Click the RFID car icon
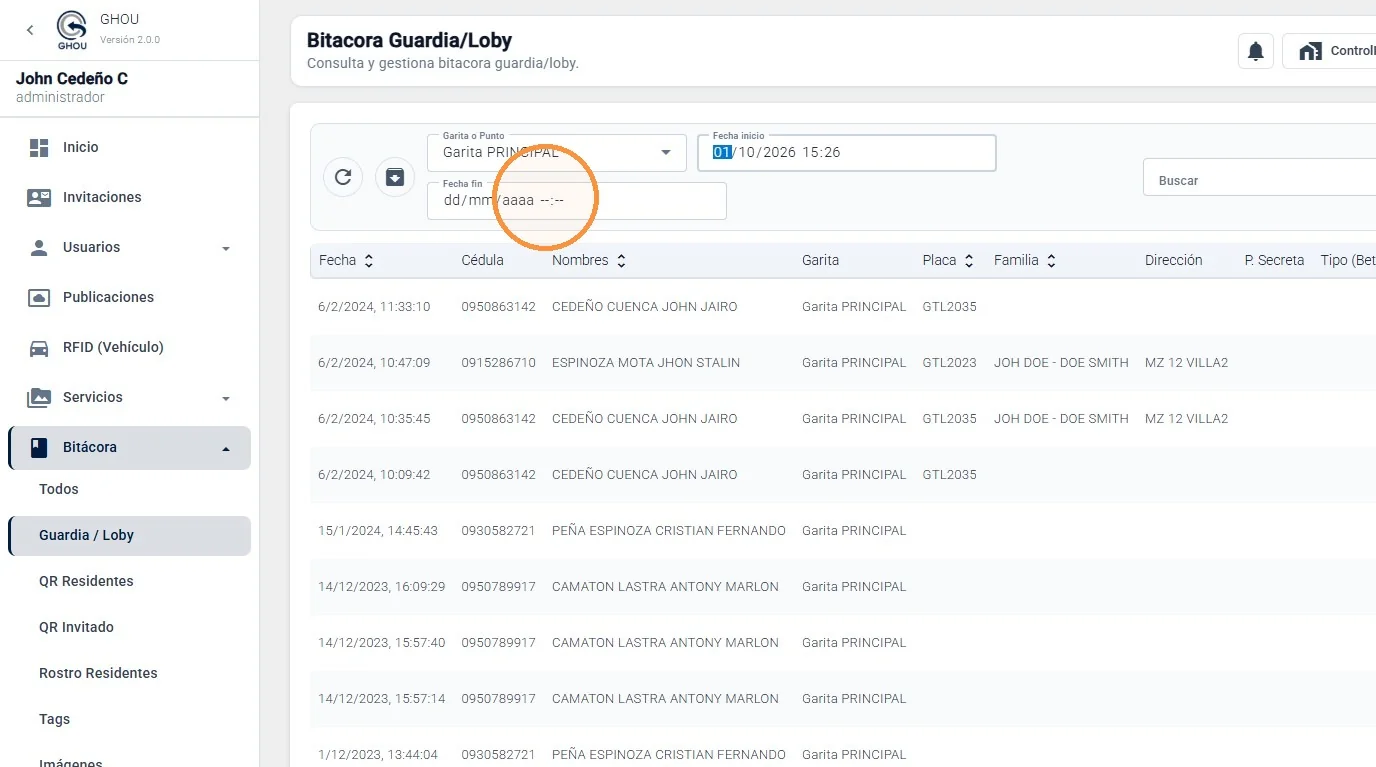Screen dimensions: 1376x767 pyautogui.click(x=39, y=347)
